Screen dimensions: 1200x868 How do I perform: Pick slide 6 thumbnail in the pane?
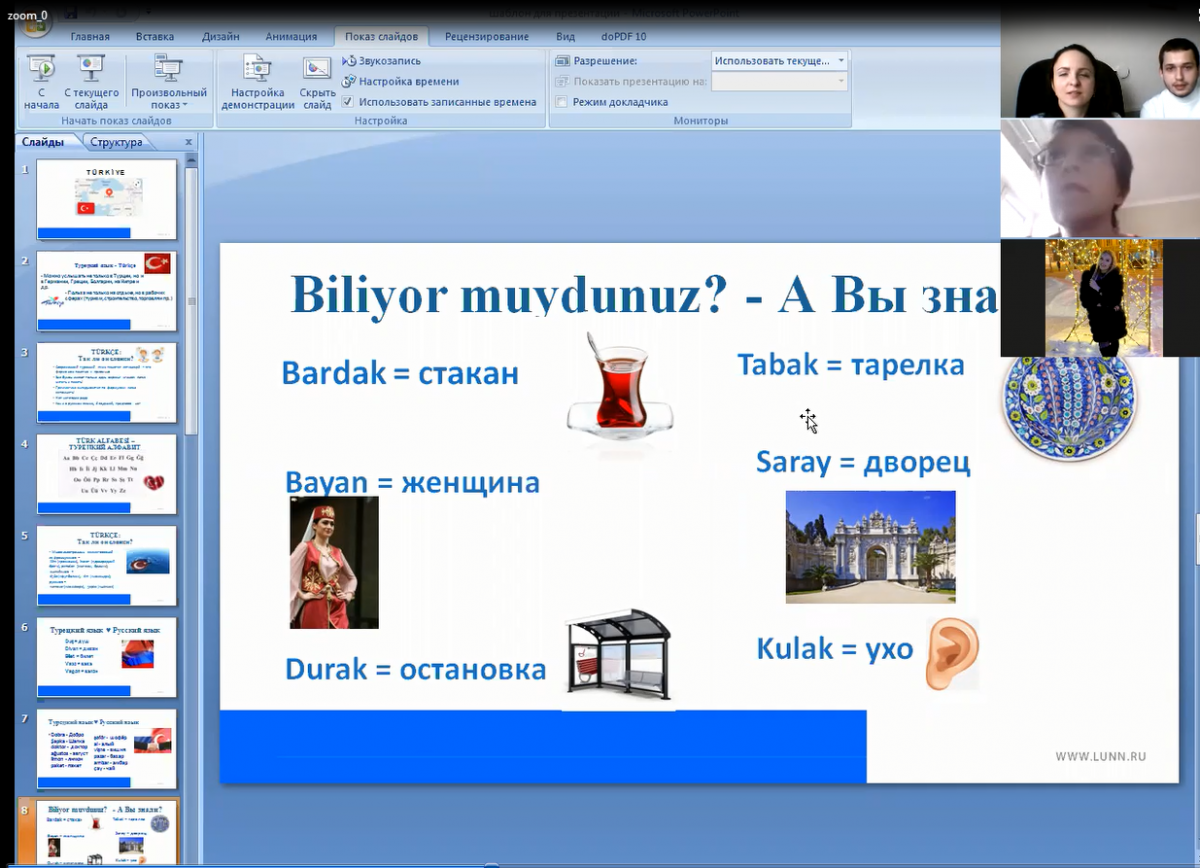pos(107,657)
